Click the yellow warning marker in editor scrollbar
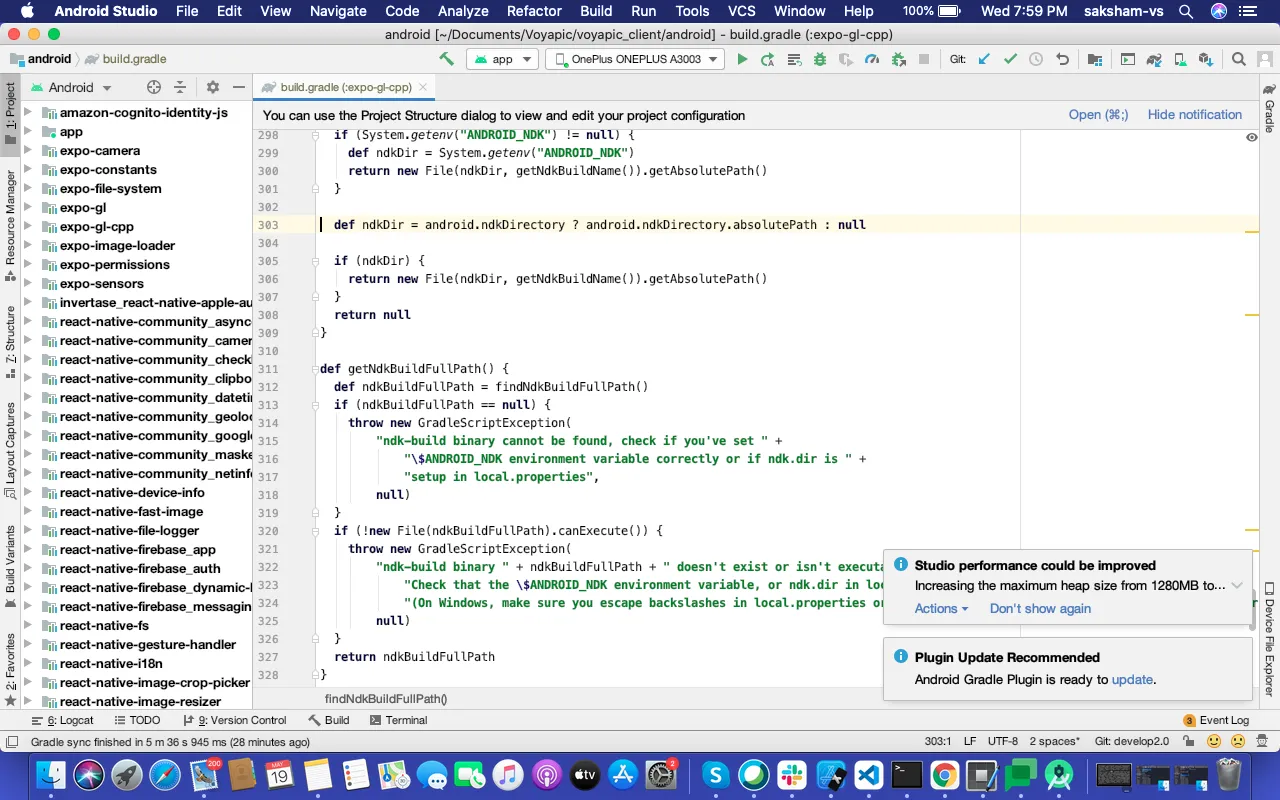Screen dimensions: 1280x800 [1251, 232]
